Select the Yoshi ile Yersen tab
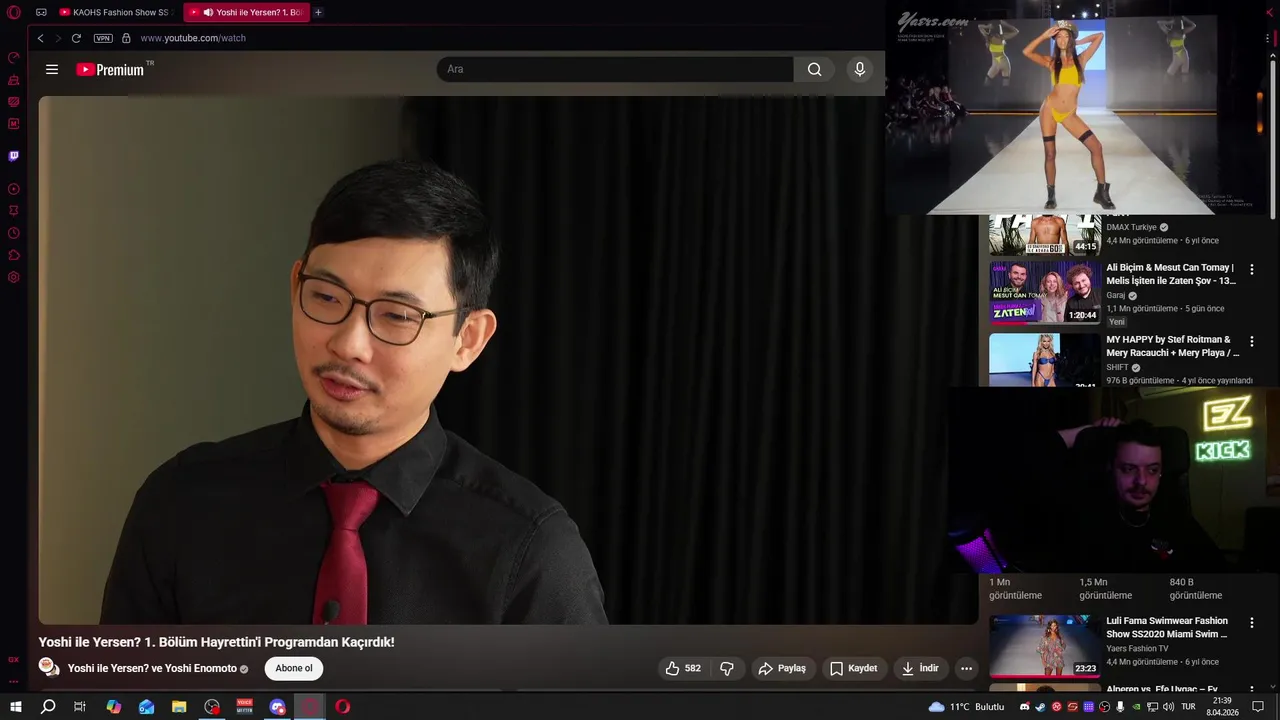 [x=246, y=12]
